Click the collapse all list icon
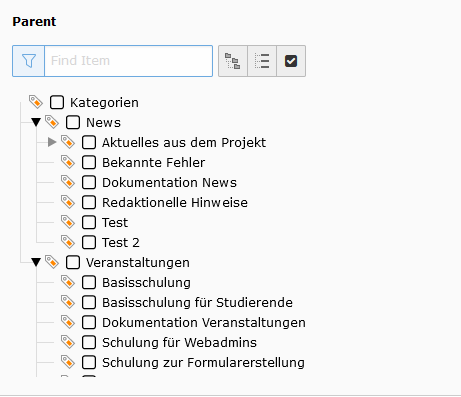 262,61
